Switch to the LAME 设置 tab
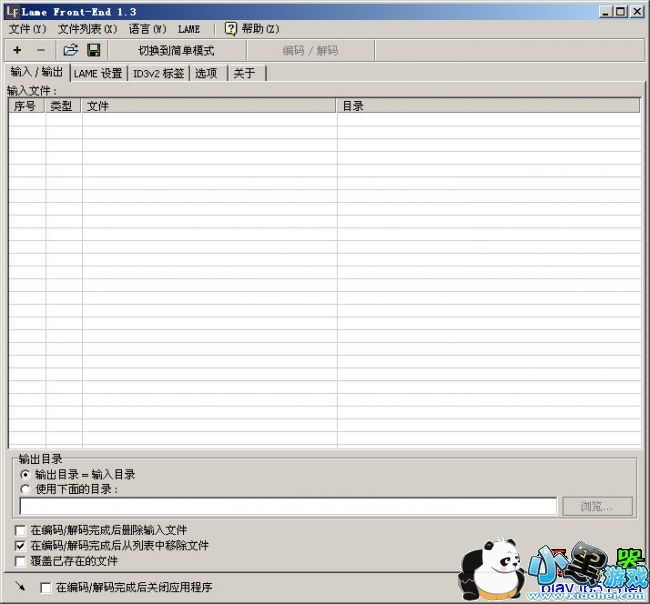650x604 pixels. click(x=98, y=73)
